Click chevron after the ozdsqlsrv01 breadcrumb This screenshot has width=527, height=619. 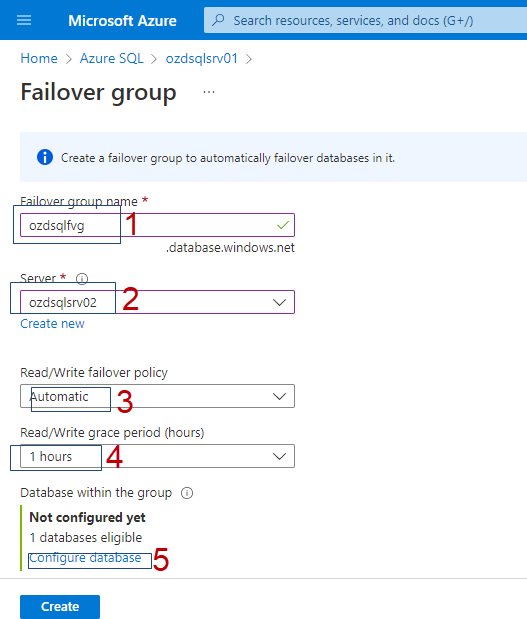(249, 59)
